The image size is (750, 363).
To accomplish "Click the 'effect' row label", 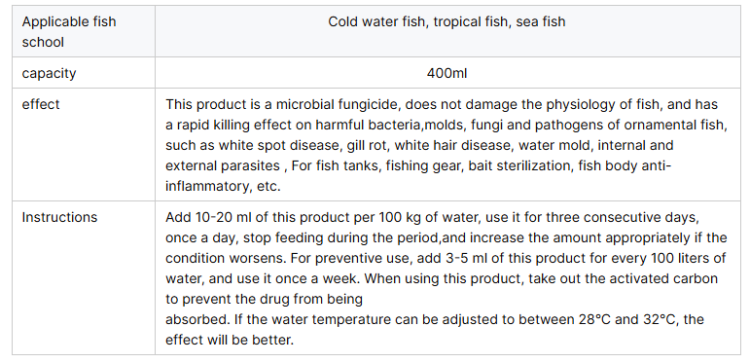I will click(41, 104).
